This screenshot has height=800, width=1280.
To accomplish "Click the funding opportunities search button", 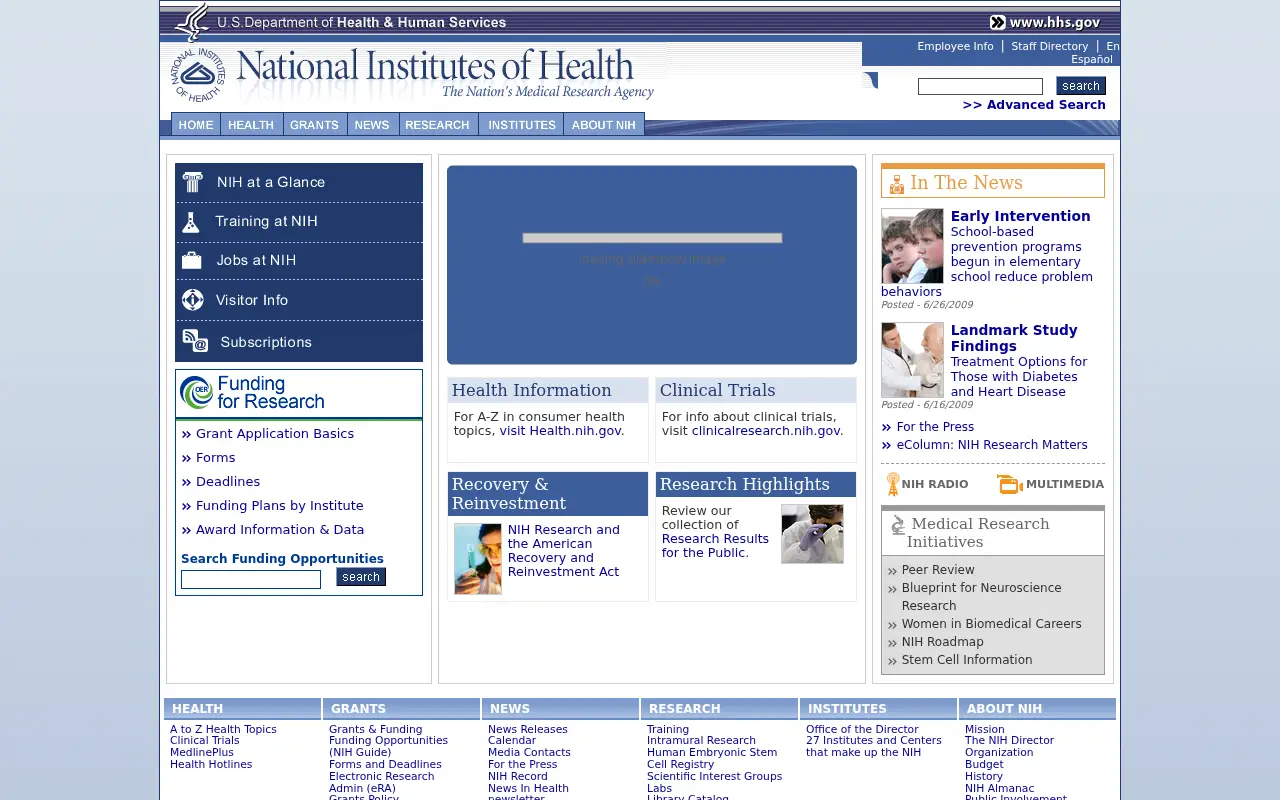I will [x=361, y=577].
